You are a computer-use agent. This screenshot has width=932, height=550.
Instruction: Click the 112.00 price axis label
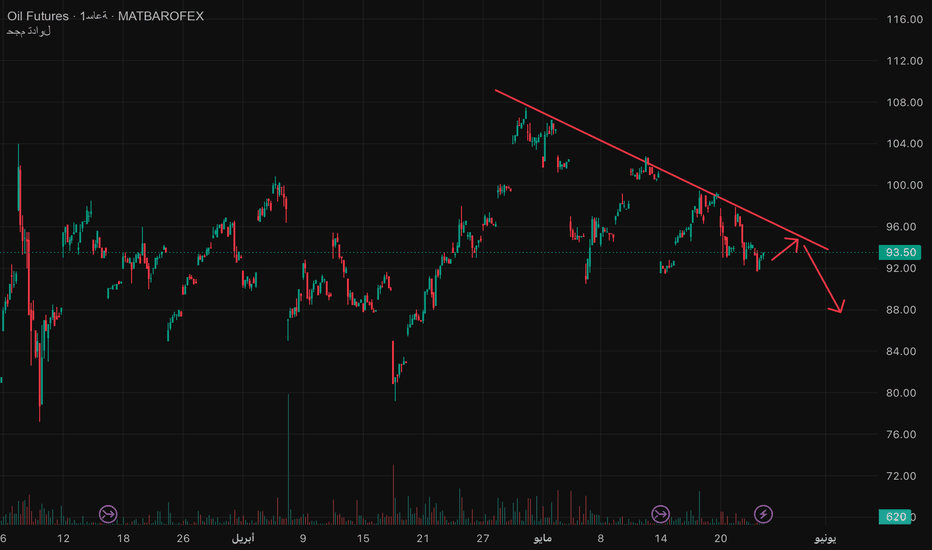904,61
